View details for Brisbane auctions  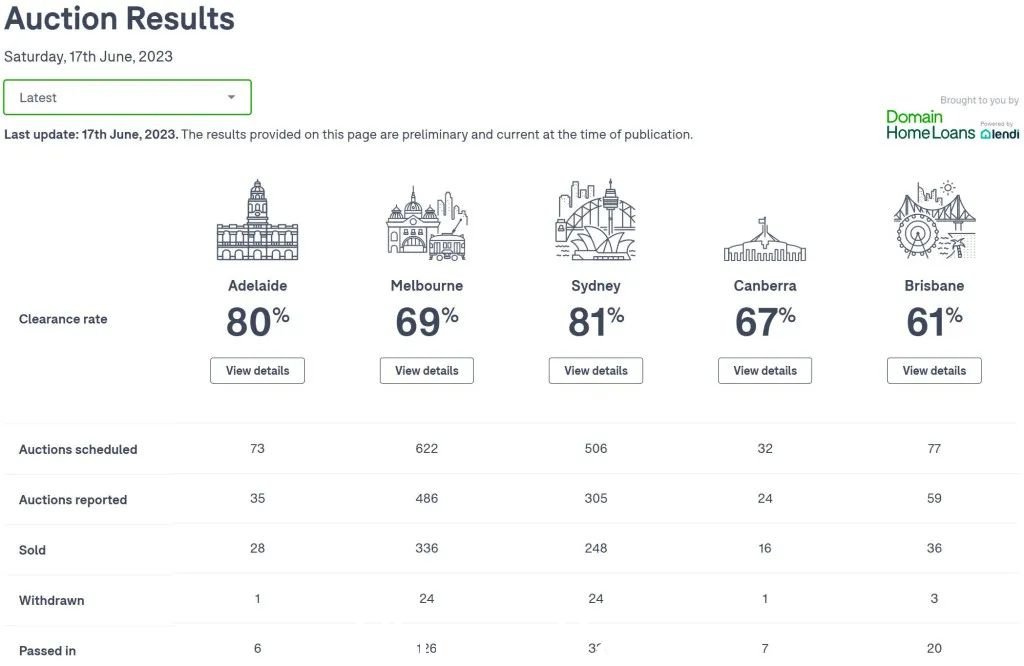tap(934, 370)
